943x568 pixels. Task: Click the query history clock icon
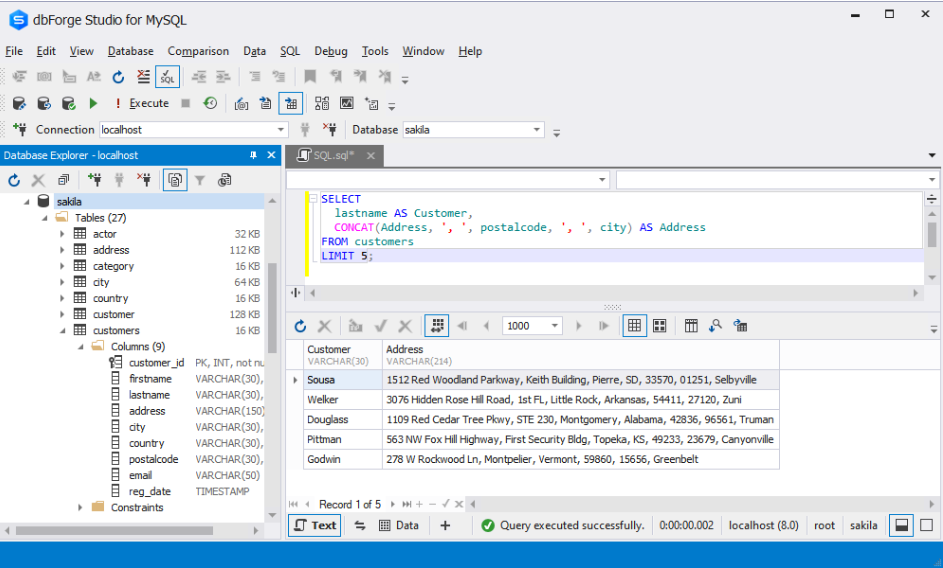click(x=210, y=103)
